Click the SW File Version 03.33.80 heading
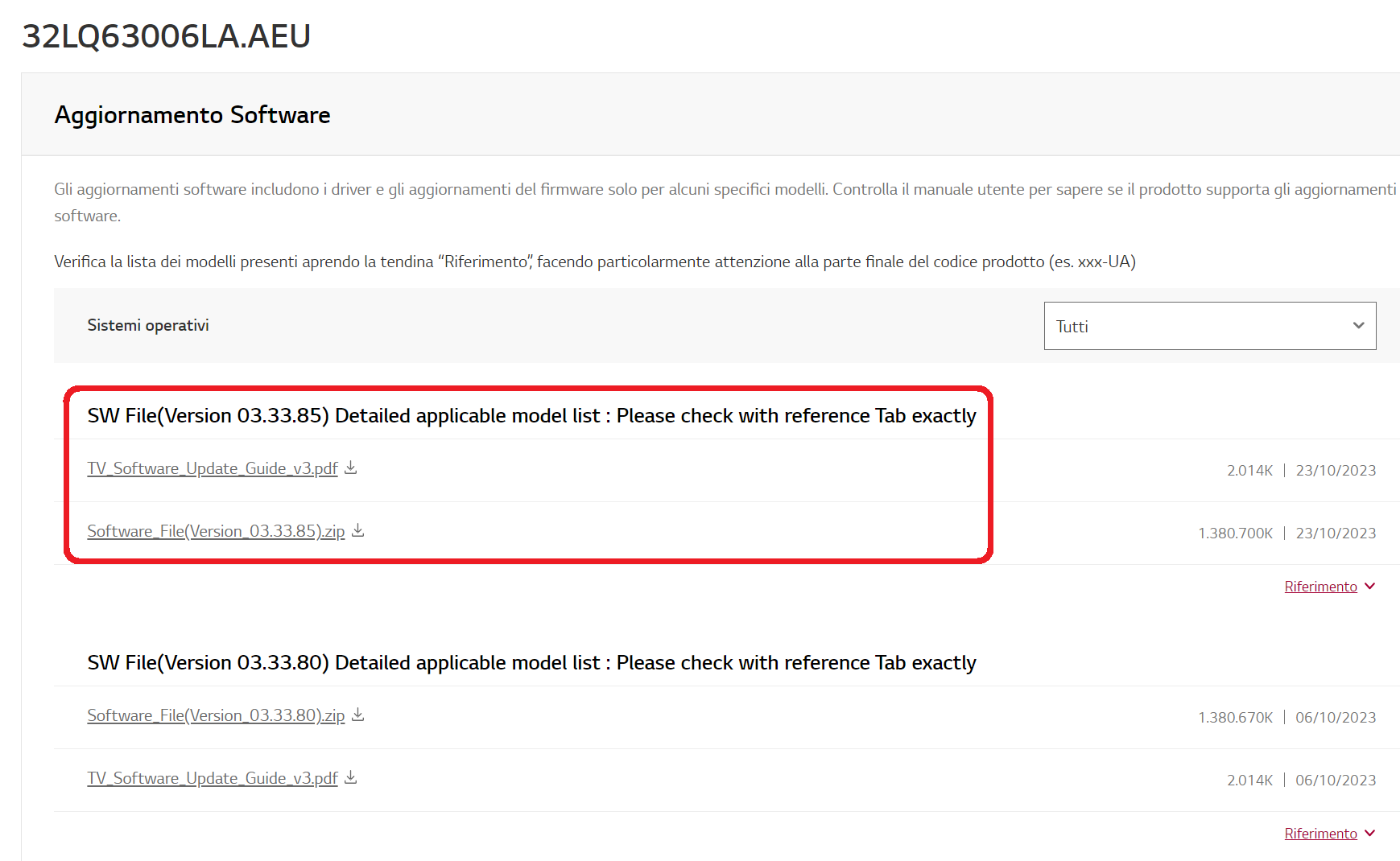 point(531,662)
